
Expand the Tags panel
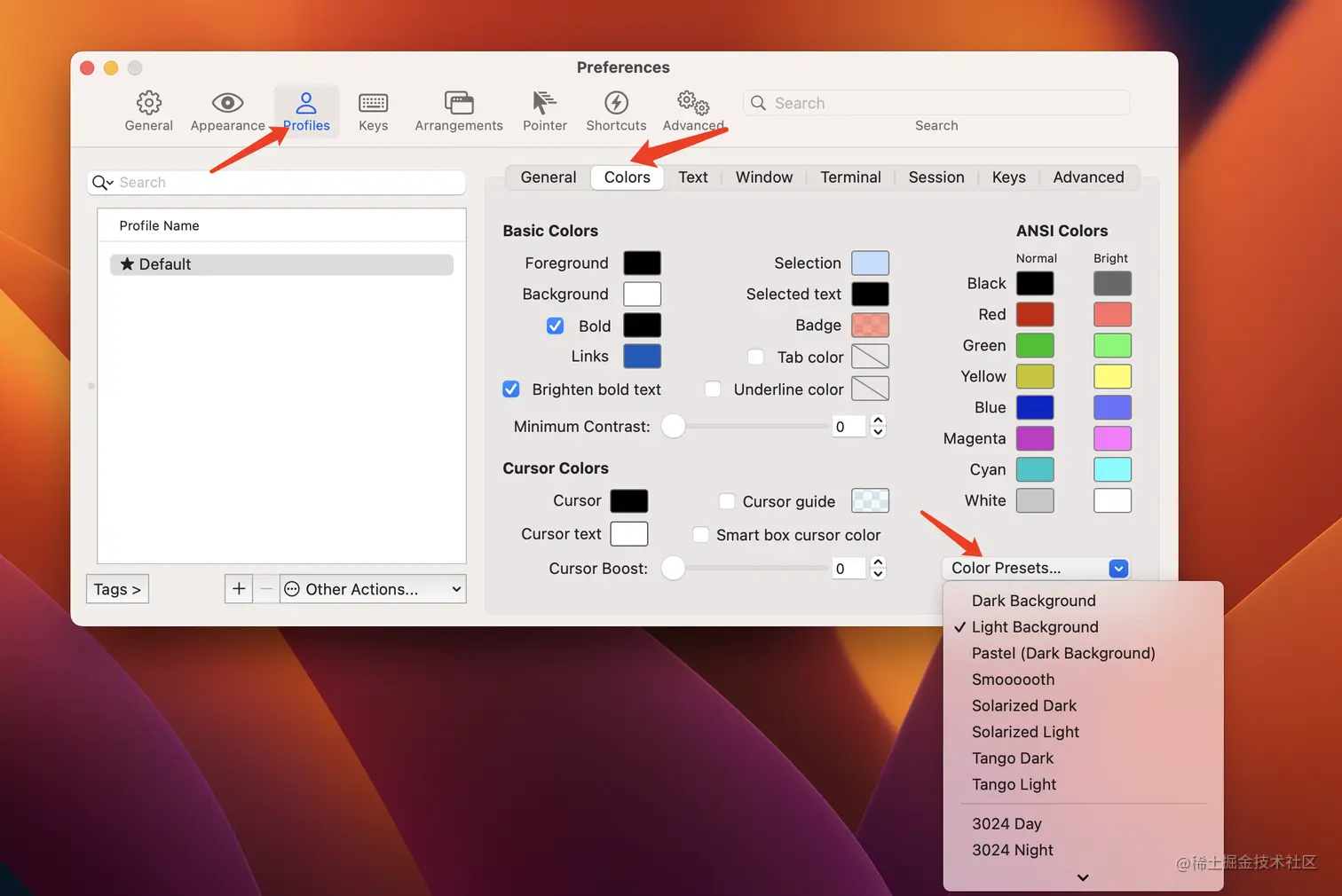click(117, 589)
